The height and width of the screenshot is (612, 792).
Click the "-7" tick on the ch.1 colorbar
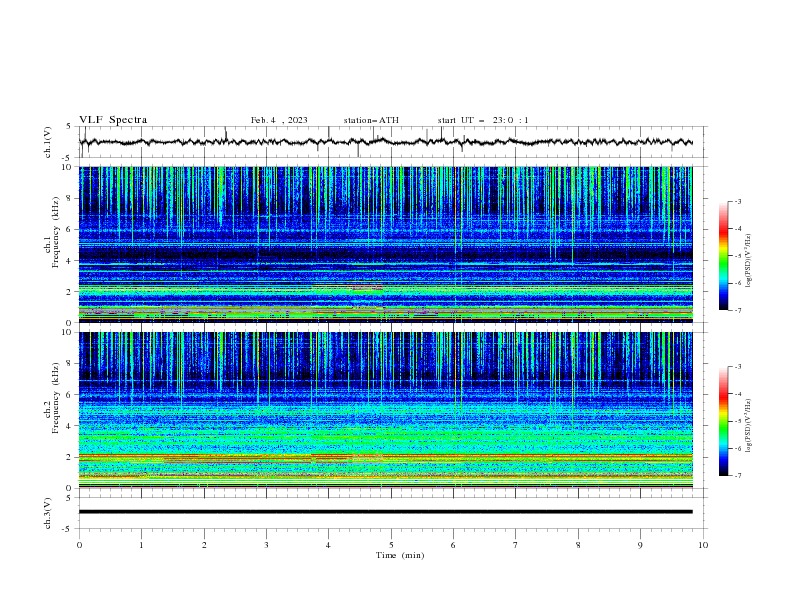click(x=737, y=310)
